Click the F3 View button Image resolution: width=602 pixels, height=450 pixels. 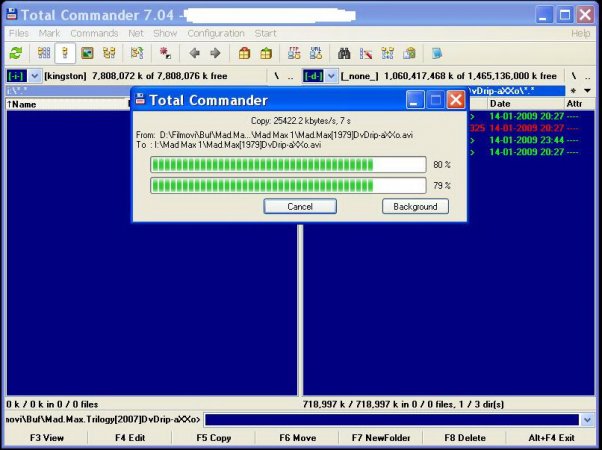point(46,438)
